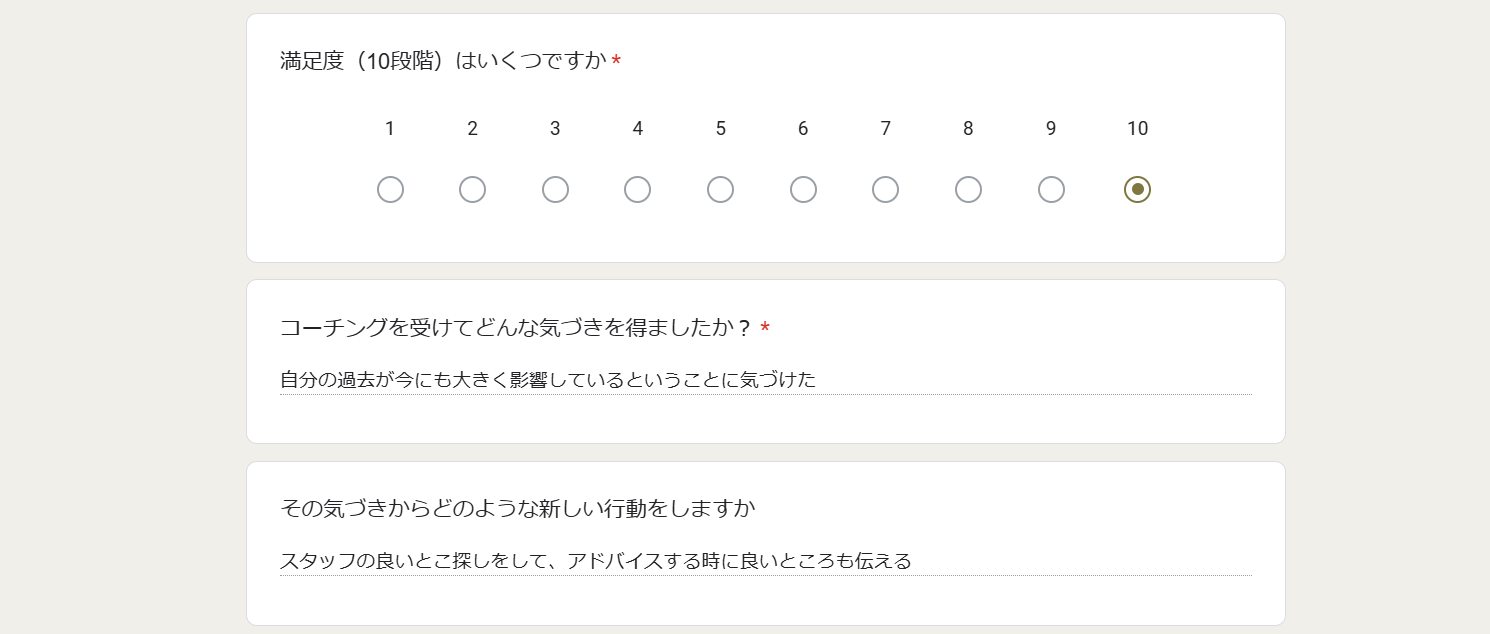This screenshot has height=634, width=1490.
Task: Choose rating 4 on the scale
Action: coord(637,189)
